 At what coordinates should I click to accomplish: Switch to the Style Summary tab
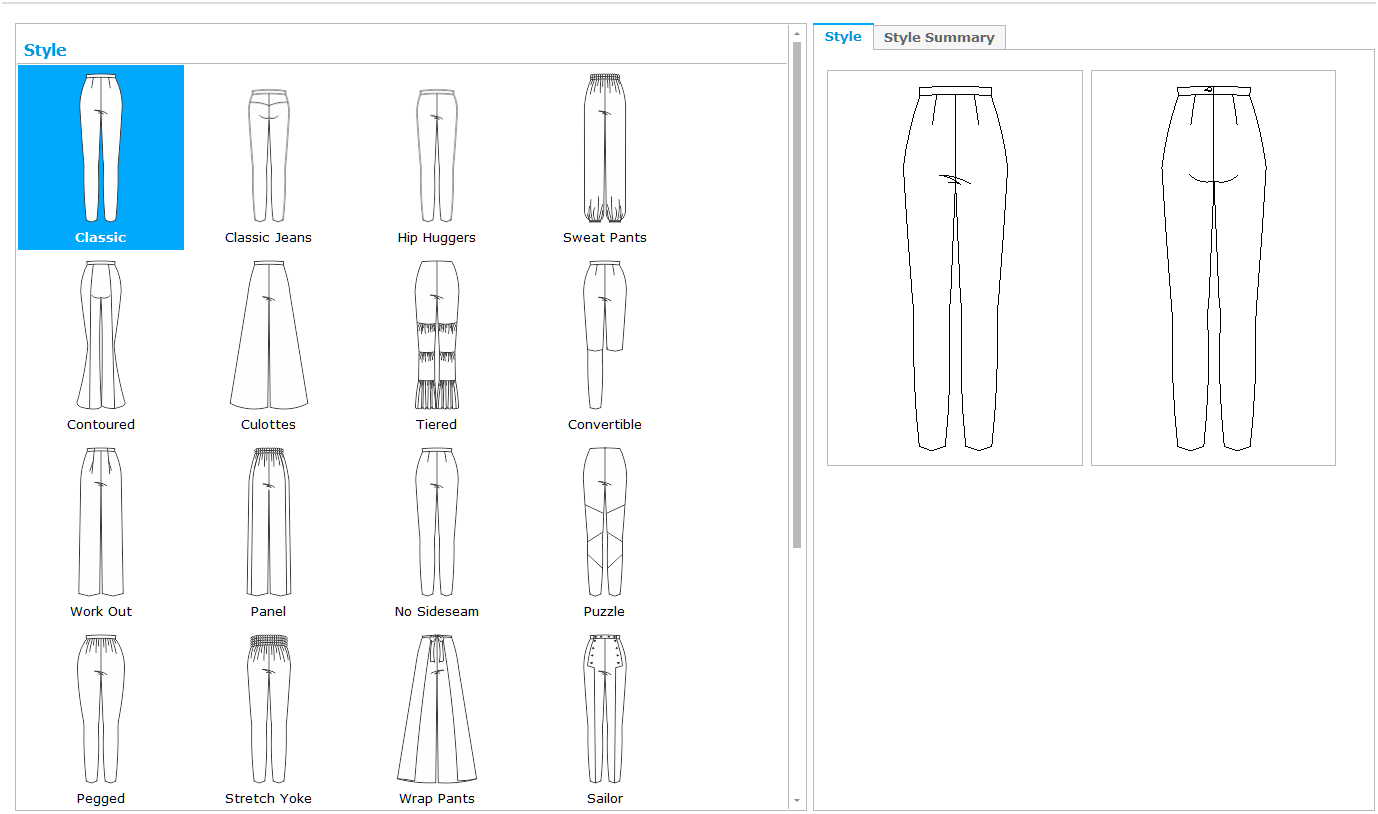(x=939, y=37)
